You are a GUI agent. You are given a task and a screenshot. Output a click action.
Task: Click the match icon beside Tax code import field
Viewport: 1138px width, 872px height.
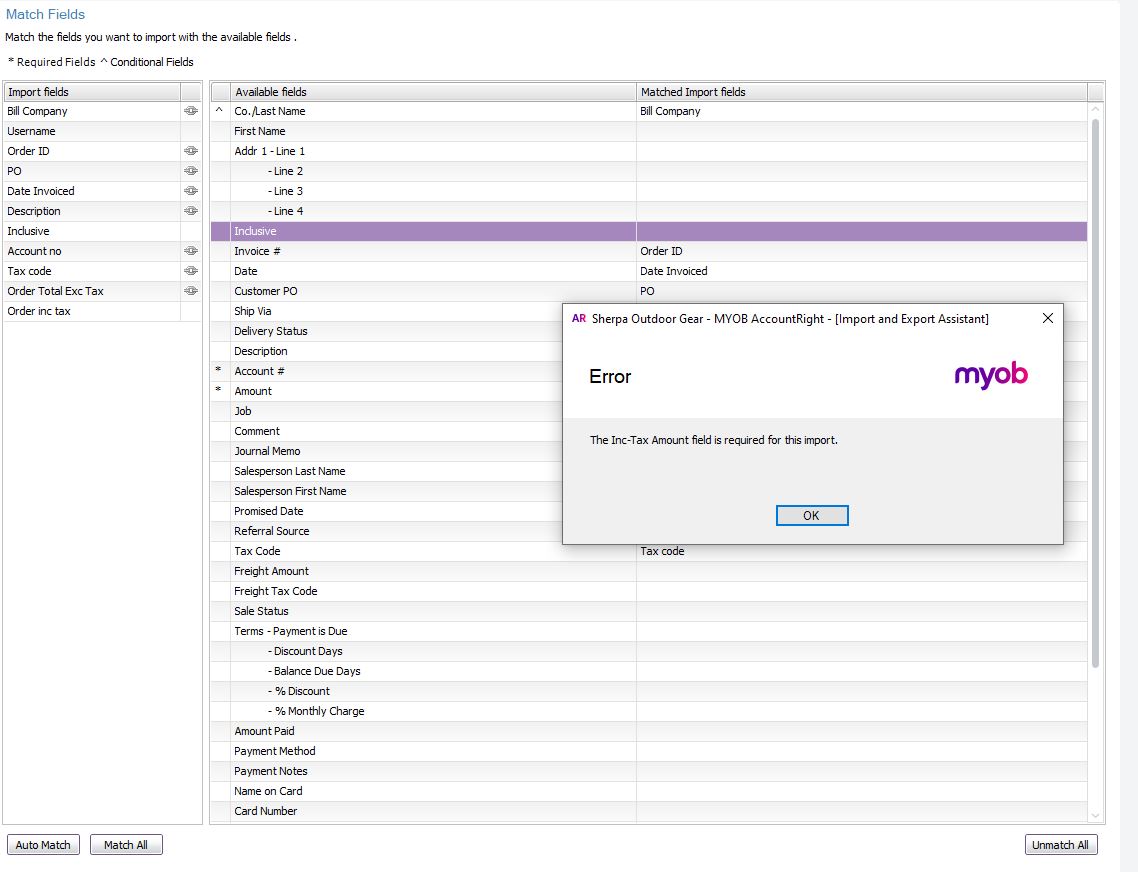pyautogui.click(x=191, y=271)
